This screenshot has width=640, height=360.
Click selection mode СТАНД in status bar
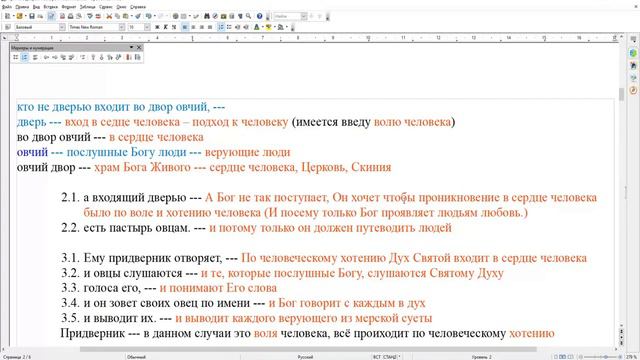390,357
